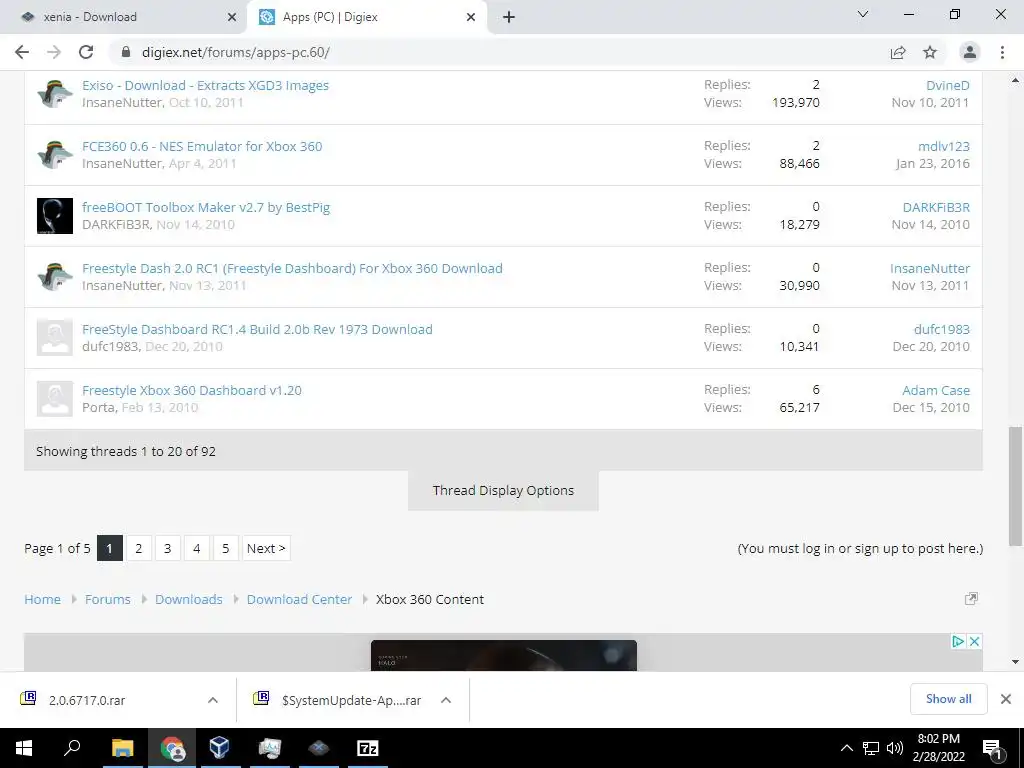Open Freestyle Xbox 360 Dashboard v1.20 thread
Viewport: 1024px width, 768px height.
coord(191,391)
